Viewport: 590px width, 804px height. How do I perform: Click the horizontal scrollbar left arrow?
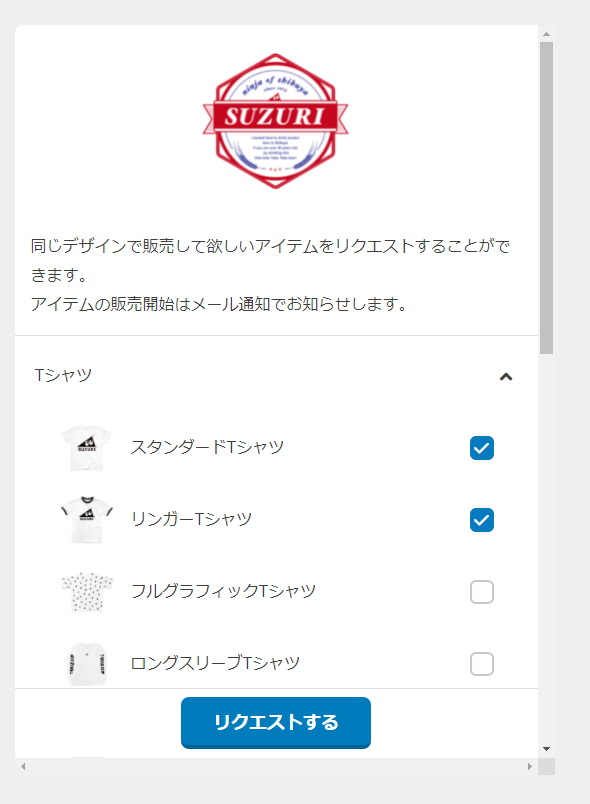coord(23,767)
